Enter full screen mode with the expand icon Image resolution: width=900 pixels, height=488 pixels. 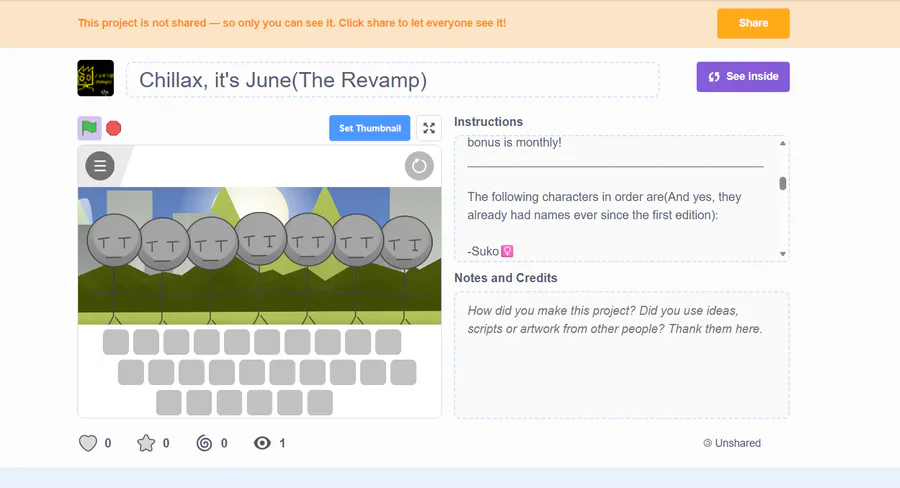429,128
